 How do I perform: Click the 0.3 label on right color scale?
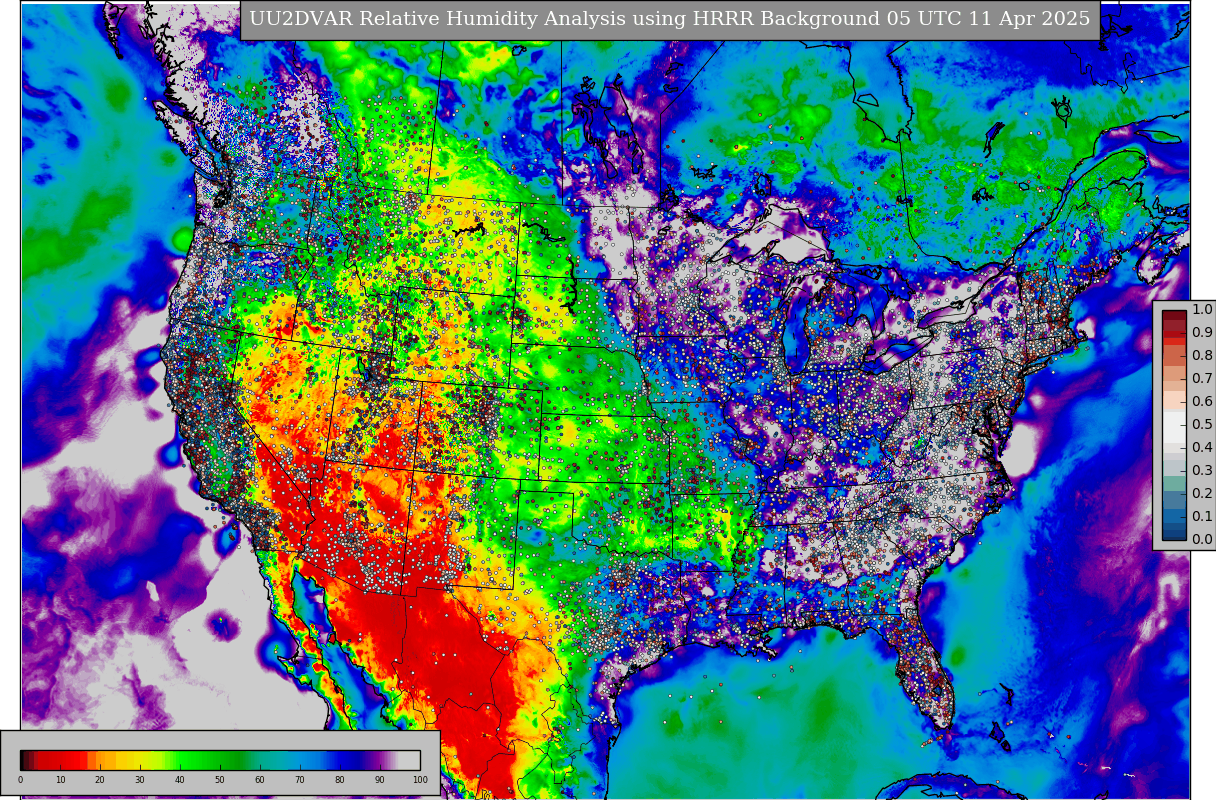click(x=1202, y=471)
